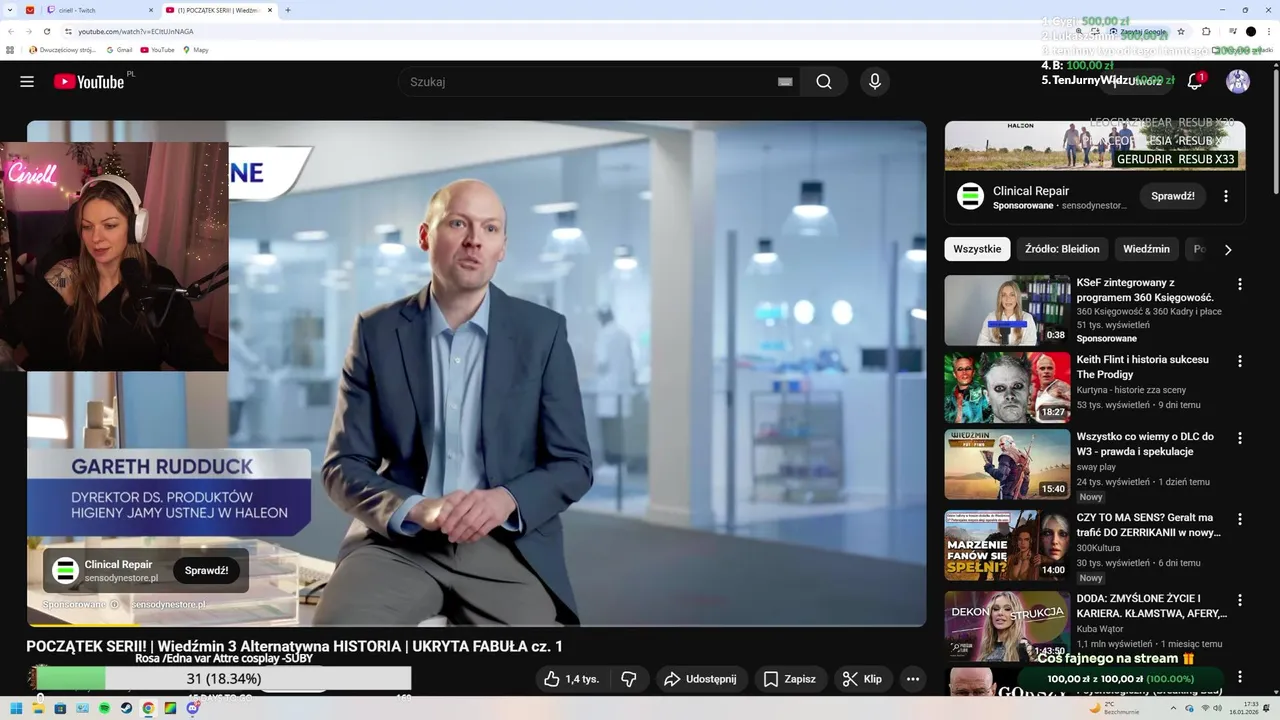Click Sprawdź! in sidebar Clinical Repair ad

[x=1173, y=196]
